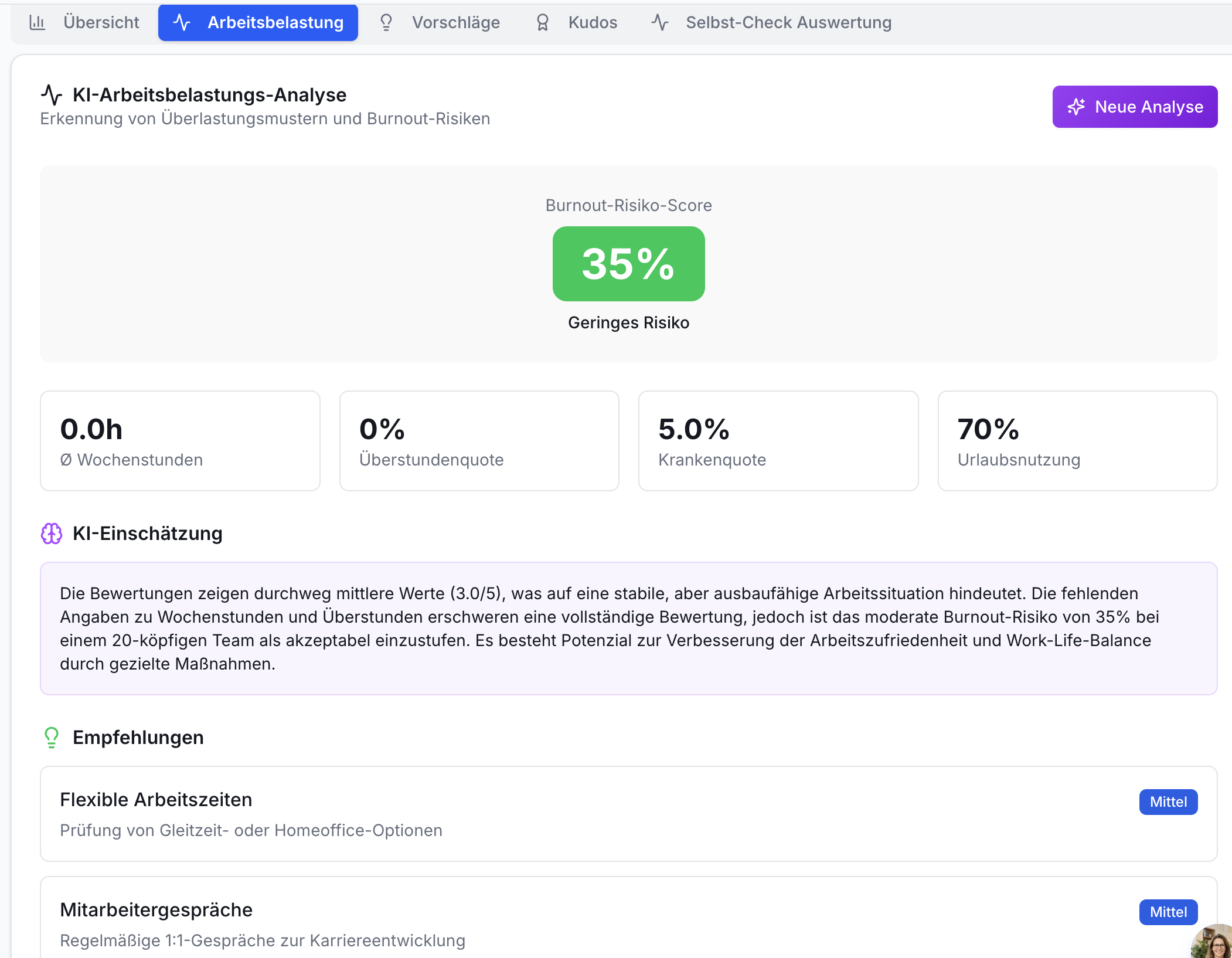This screenshot has width=1232, height=958.
Task: Select the Ø Wochenstunden card
Action: click(x=180, y=441)
